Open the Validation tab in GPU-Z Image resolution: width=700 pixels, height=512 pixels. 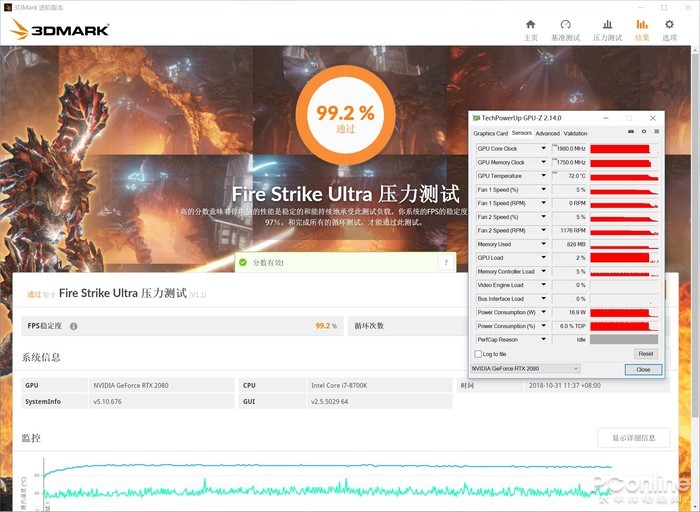[575, 133]
